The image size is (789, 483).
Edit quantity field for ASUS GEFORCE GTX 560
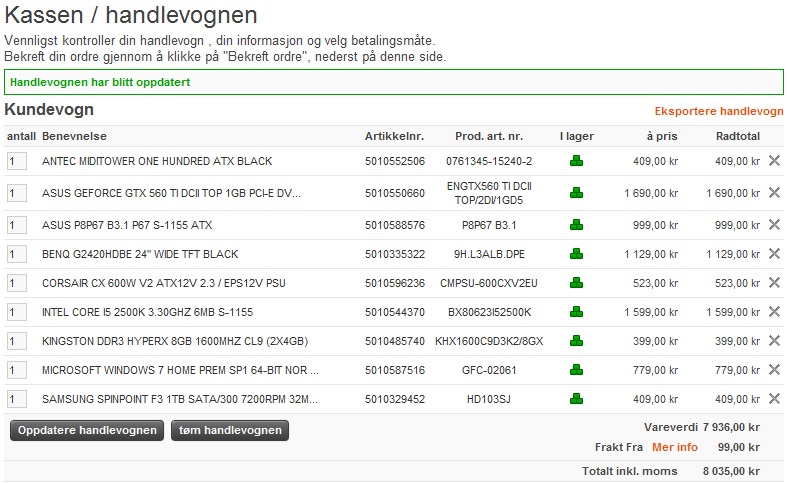coord(17,193)
